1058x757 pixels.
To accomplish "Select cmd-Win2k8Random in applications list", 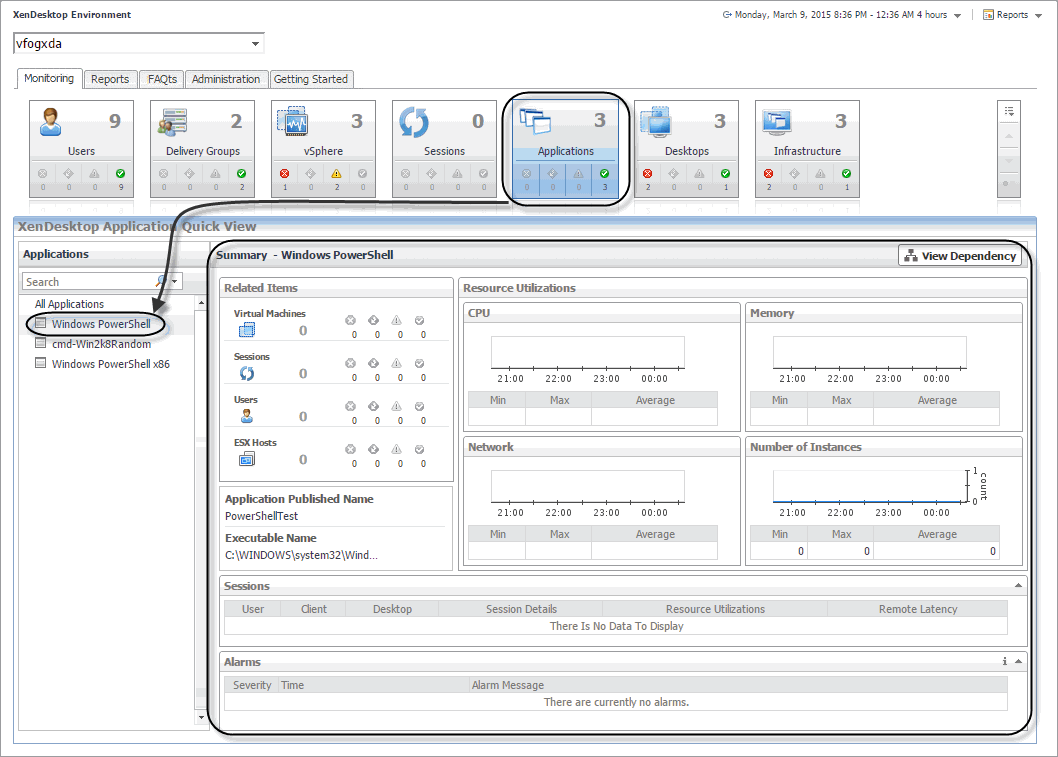I will point(101,344).
